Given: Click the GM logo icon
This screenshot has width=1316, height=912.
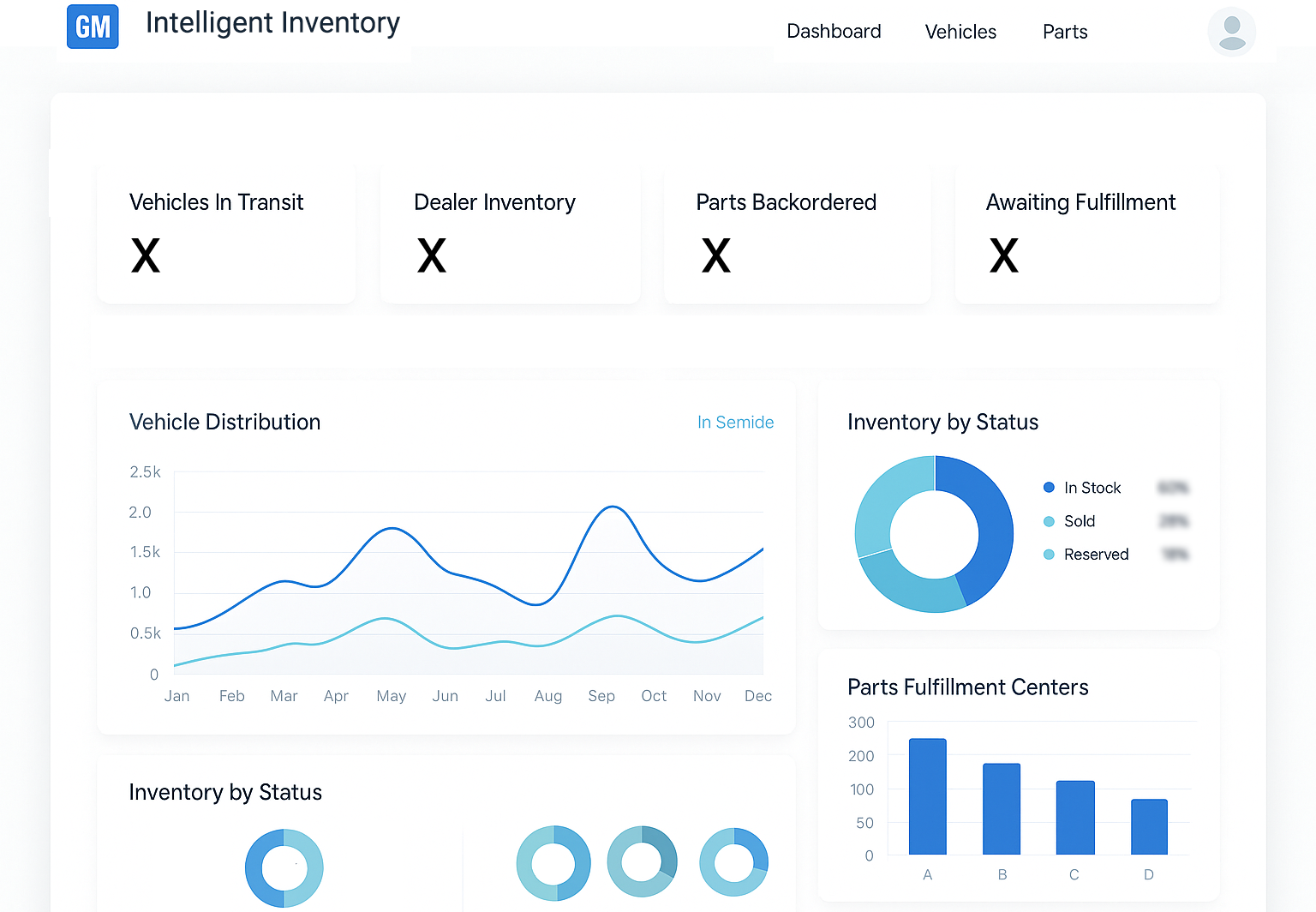Looking at the screenshot, I should 93,27.
